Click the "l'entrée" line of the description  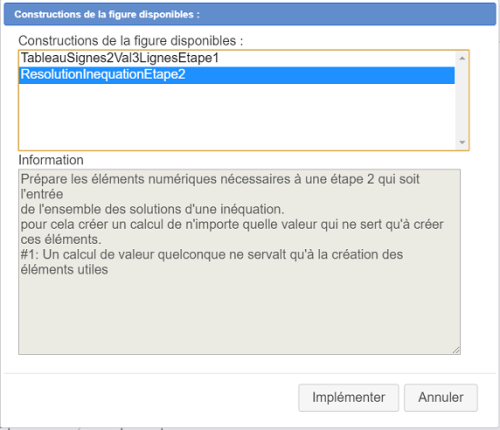(42, 194)
